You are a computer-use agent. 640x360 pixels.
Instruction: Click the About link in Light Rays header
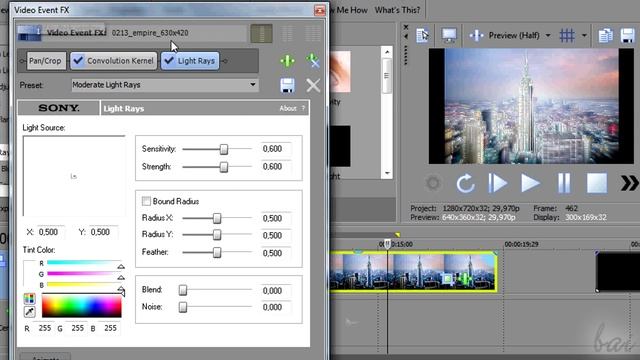pyautogui.click(x=288, y=108)
